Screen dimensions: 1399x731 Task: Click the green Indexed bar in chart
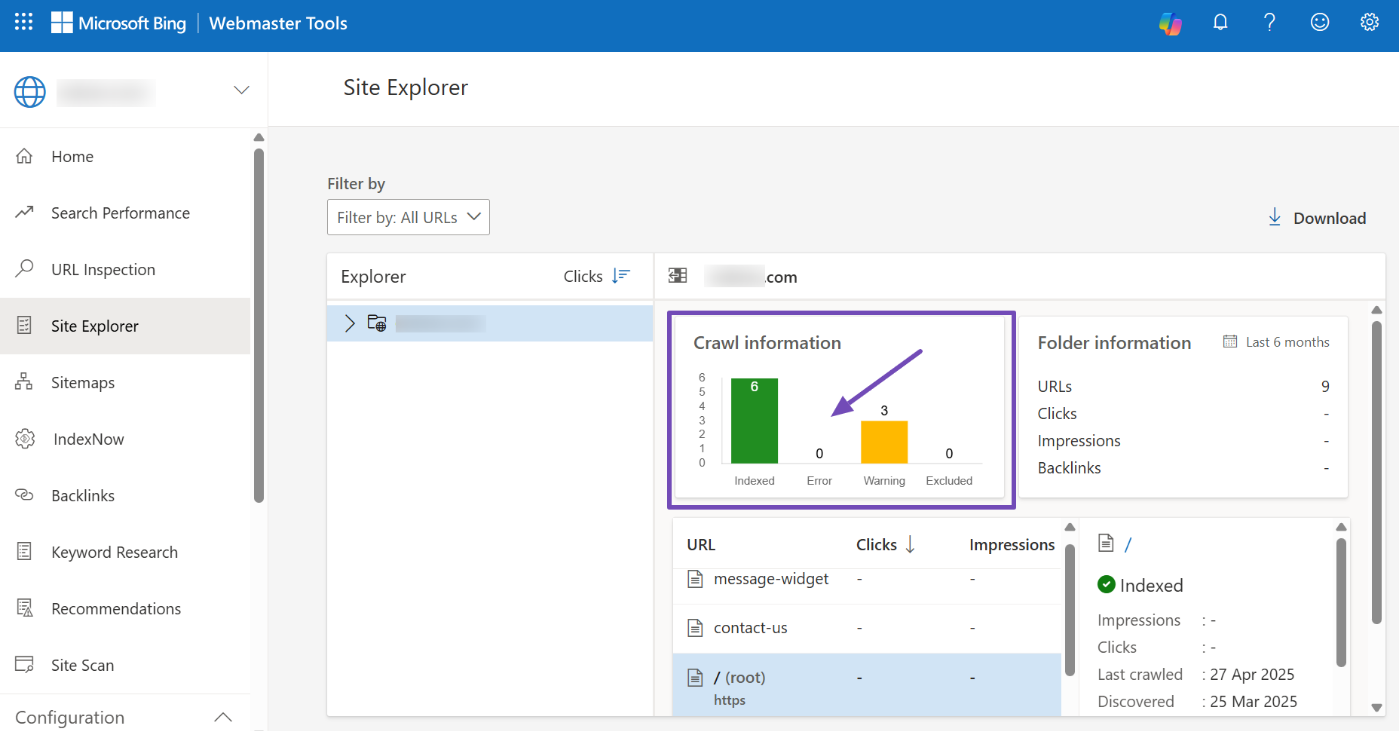click(754, 421)
